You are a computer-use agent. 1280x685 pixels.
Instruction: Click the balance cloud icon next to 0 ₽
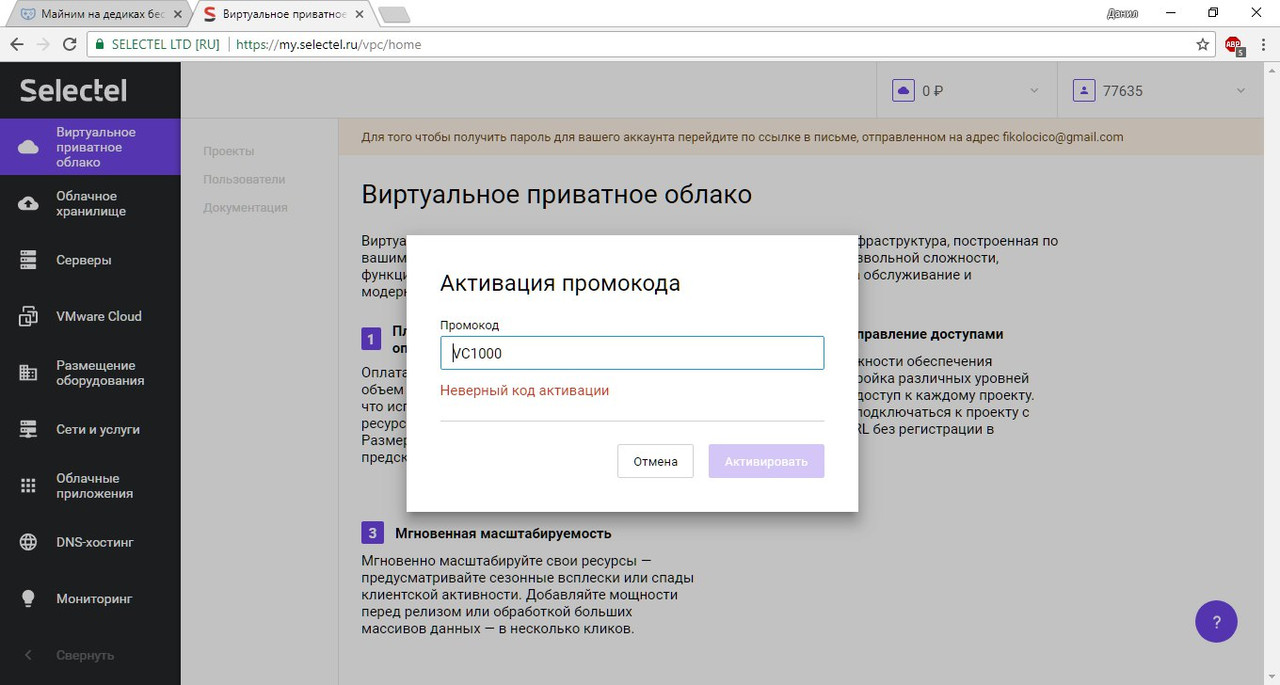click(903, 91)
